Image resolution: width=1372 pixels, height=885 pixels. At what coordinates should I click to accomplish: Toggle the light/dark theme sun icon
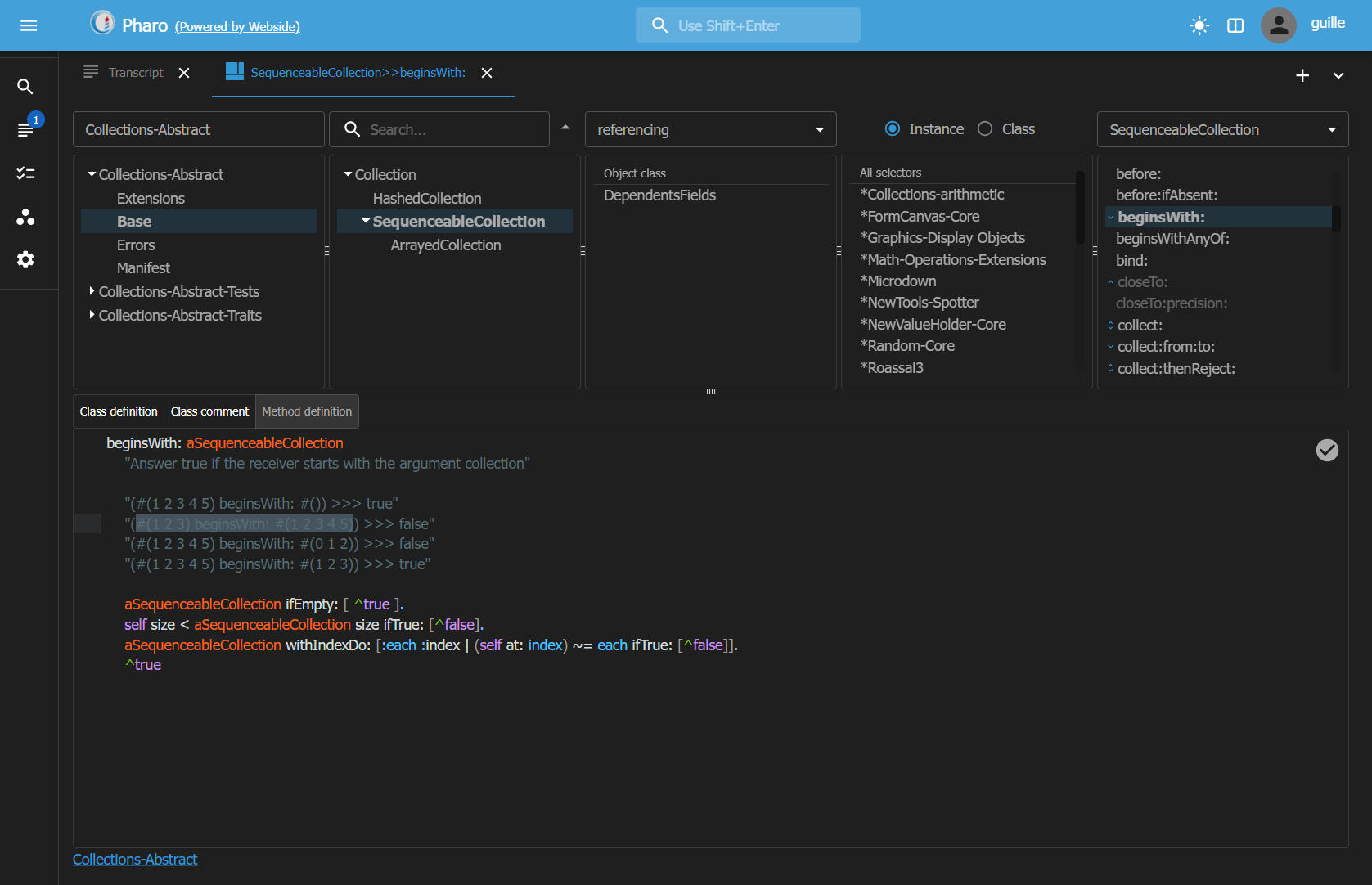(1199, 25)
